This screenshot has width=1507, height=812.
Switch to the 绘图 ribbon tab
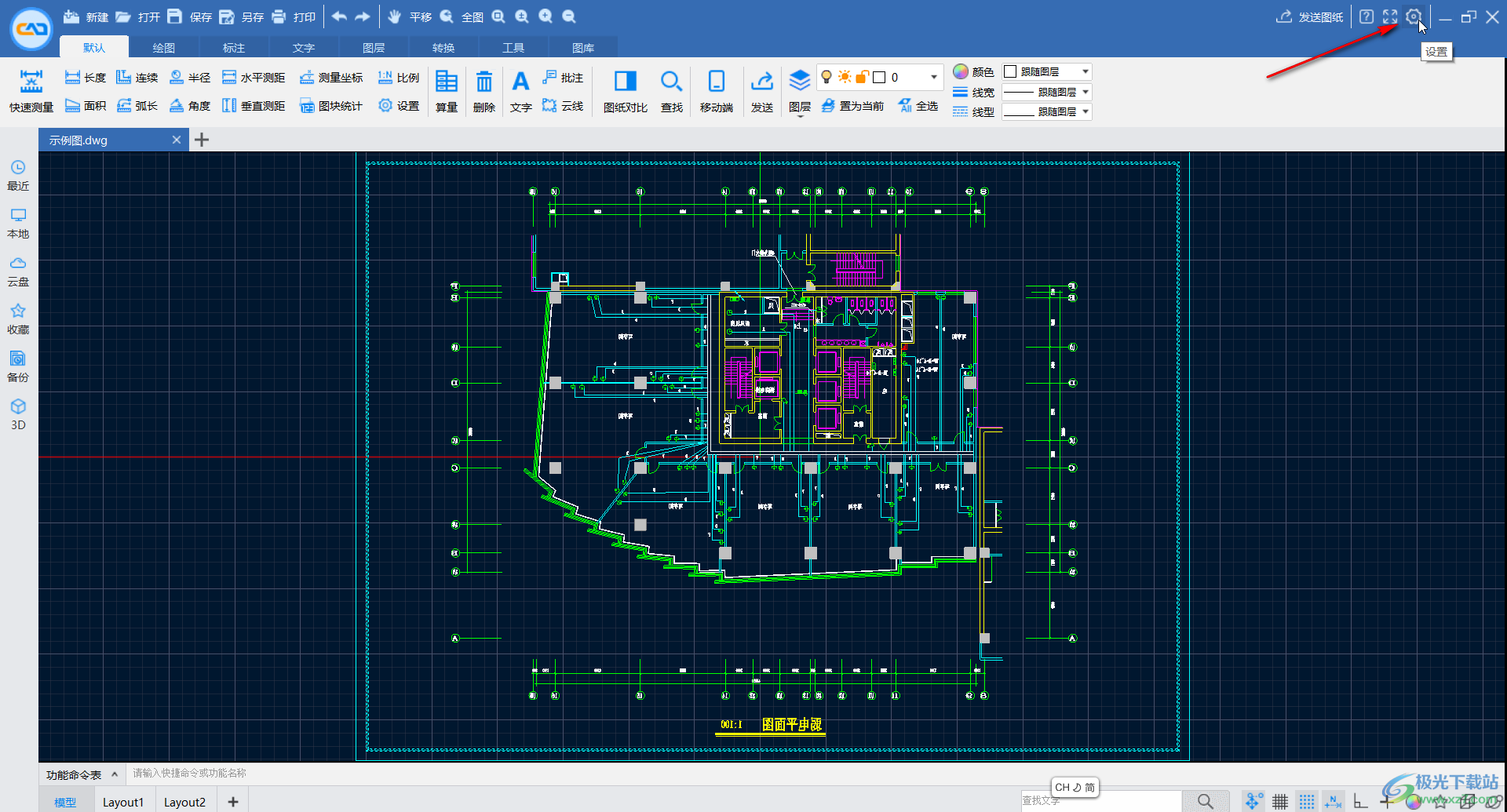tap(164, 48)
